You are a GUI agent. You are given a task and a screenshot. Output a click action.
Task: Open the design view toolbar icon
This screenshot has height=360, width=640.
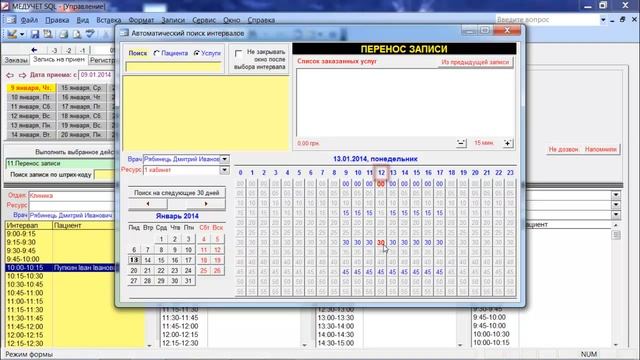(x=12, y=34)
